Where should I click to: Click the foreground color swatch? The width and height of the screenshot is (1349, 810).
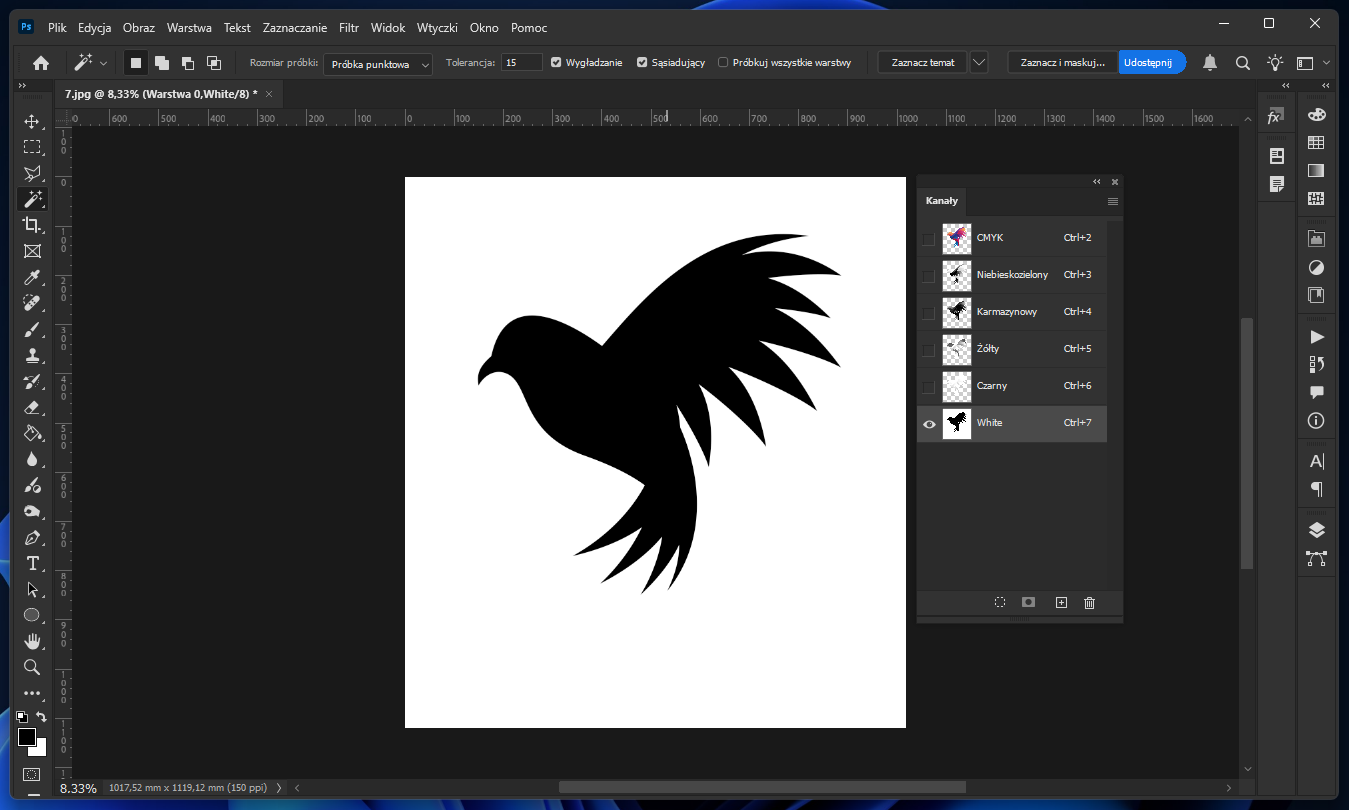27,738
